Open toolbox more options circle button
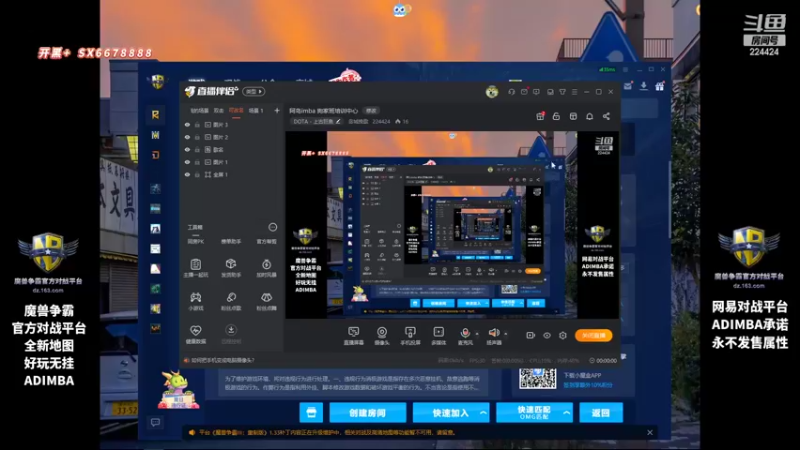This screenshot has height=450, width=800. pyautogui.click(x=273, y=227)
